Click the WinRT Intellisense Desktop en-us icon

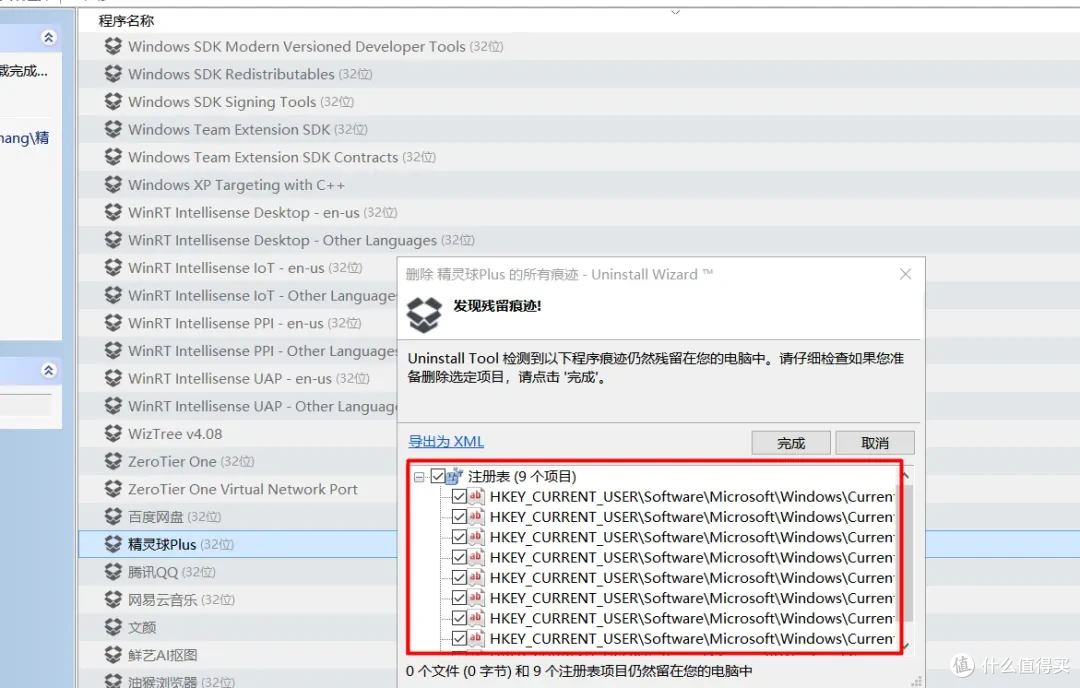pyautogui.click(x=114, y=212)
